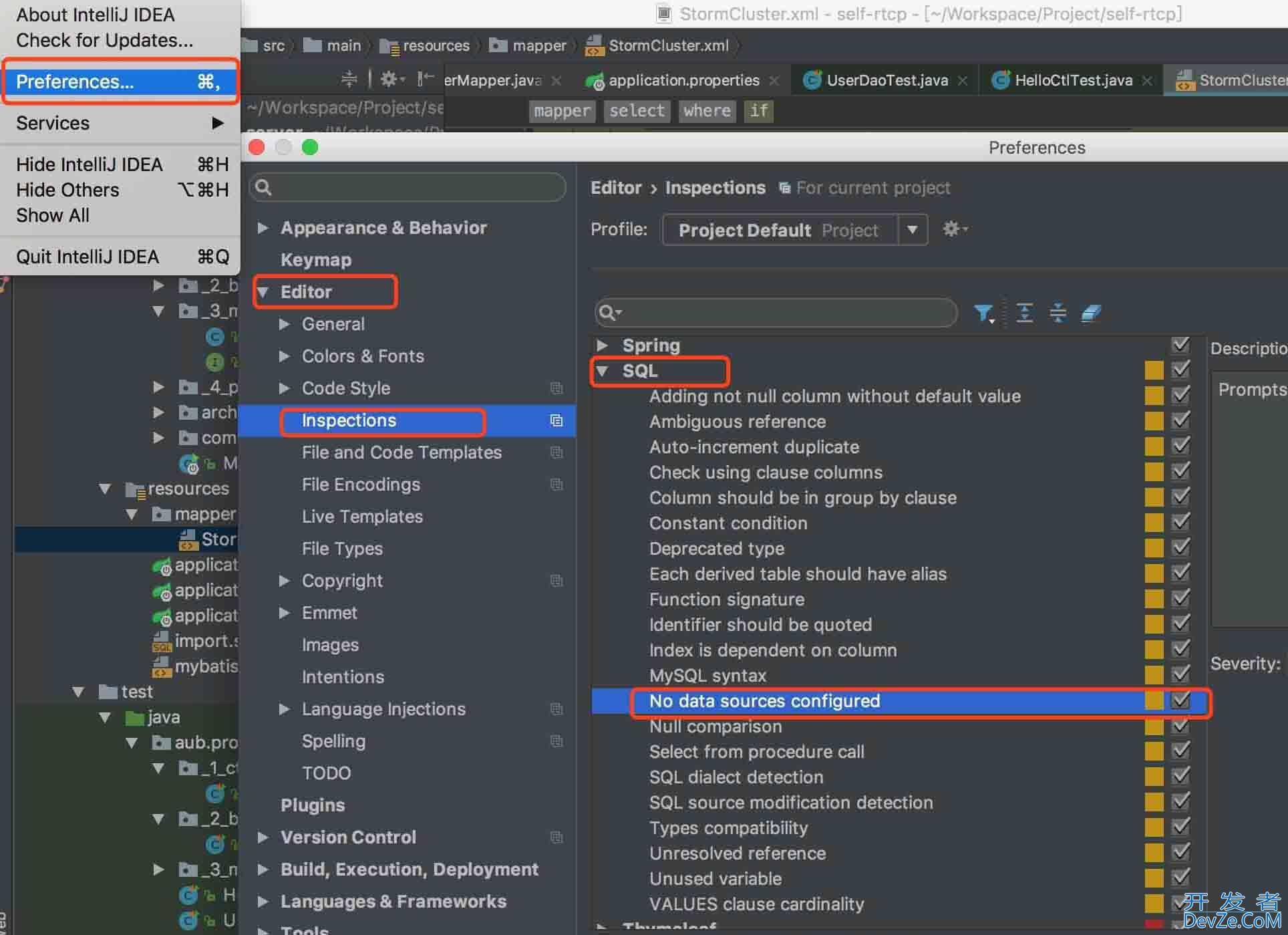
Task: Click the expand all inspections icon
Action: [1024, 312]
